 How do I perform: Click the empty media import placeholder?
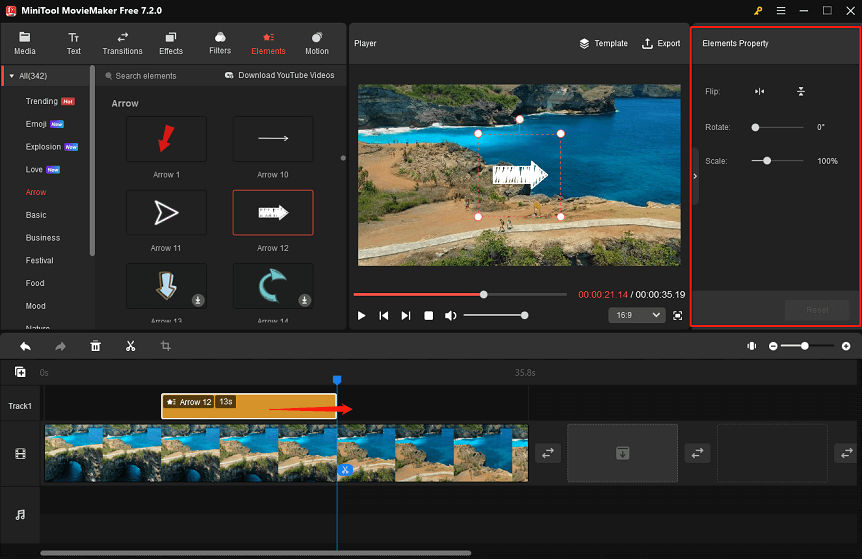(x=622, y=453)
